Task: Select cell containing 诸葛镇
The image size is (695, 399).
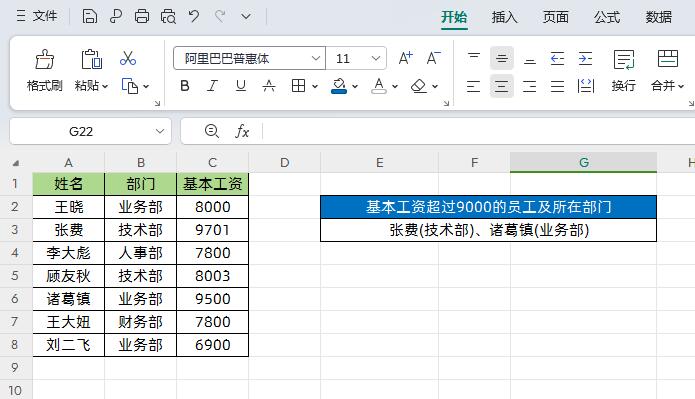Action: [x=69, y=299]
